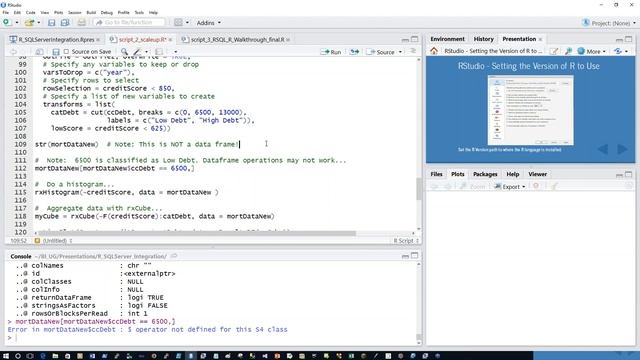Click the Open File folder icon
This screenshot has height=360, width=640.
29,23
